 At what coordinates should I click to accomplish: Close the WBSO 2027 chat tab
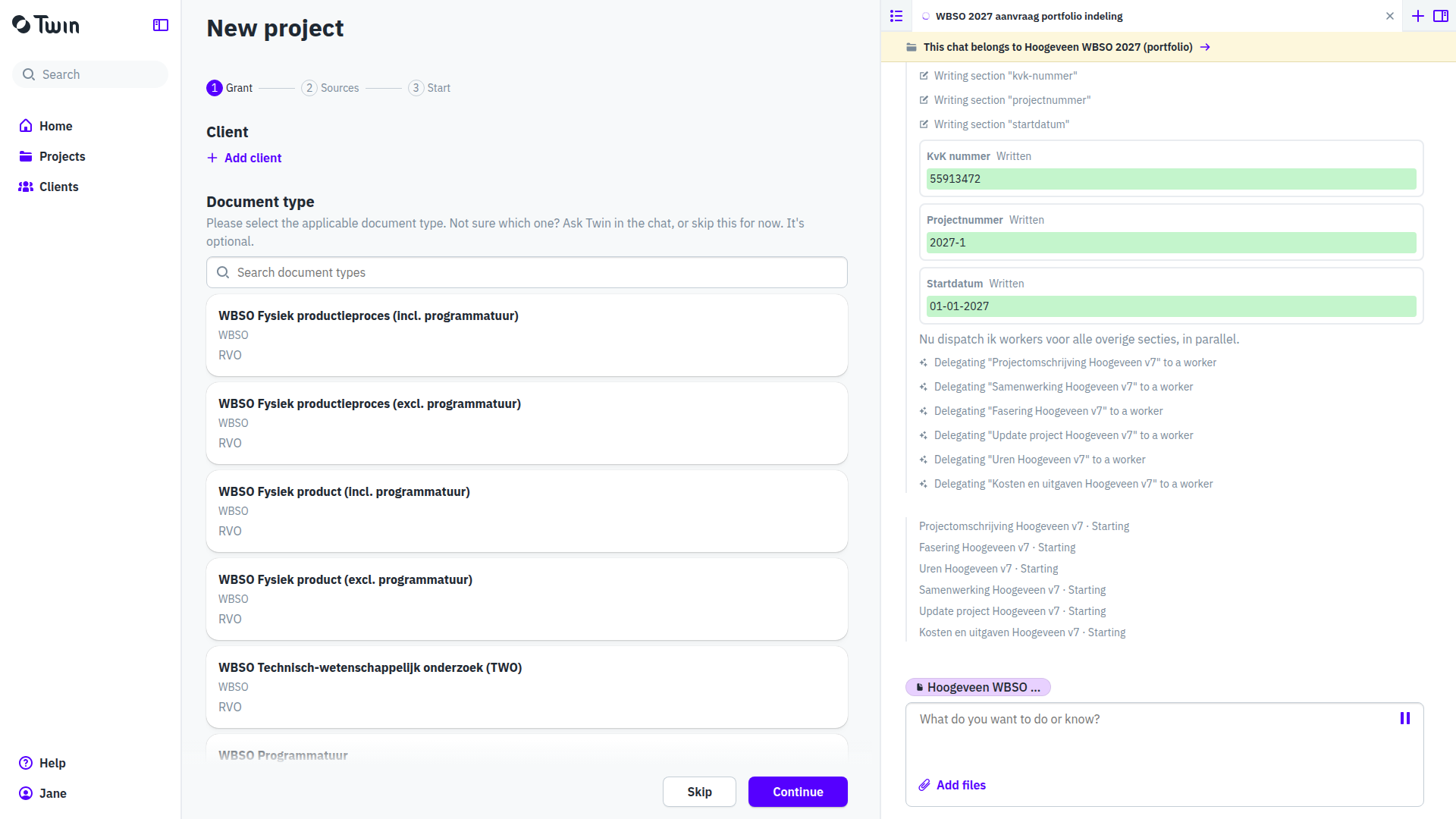[x=1390, y=16]
